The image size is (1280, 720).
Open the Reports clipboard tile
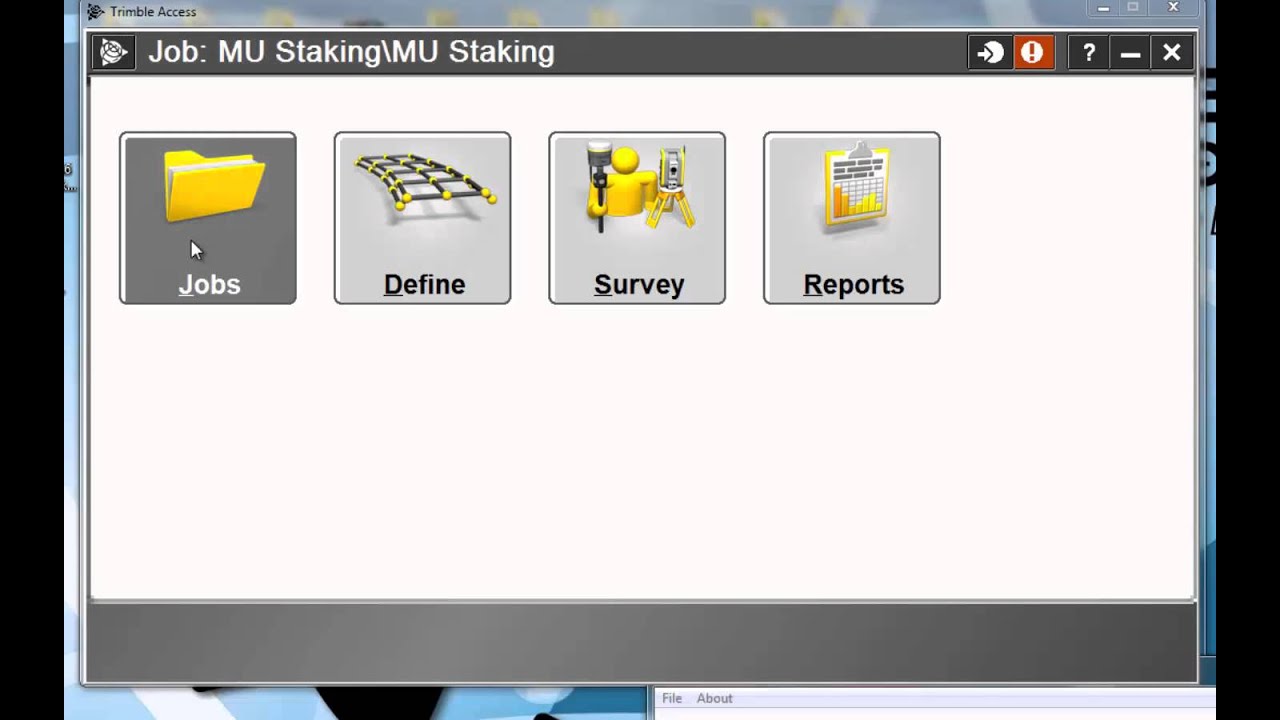[x=852, y=218]
